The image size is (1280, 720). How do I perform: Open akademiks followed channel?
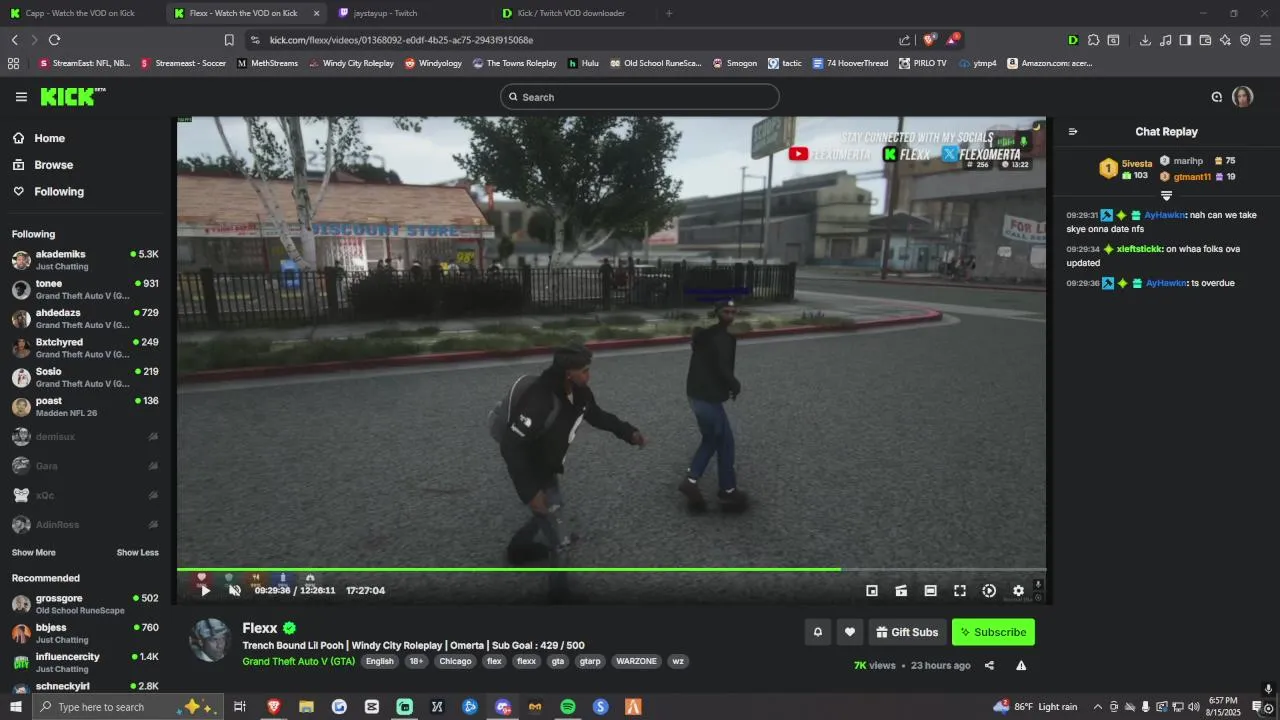[x=85, y=260]
